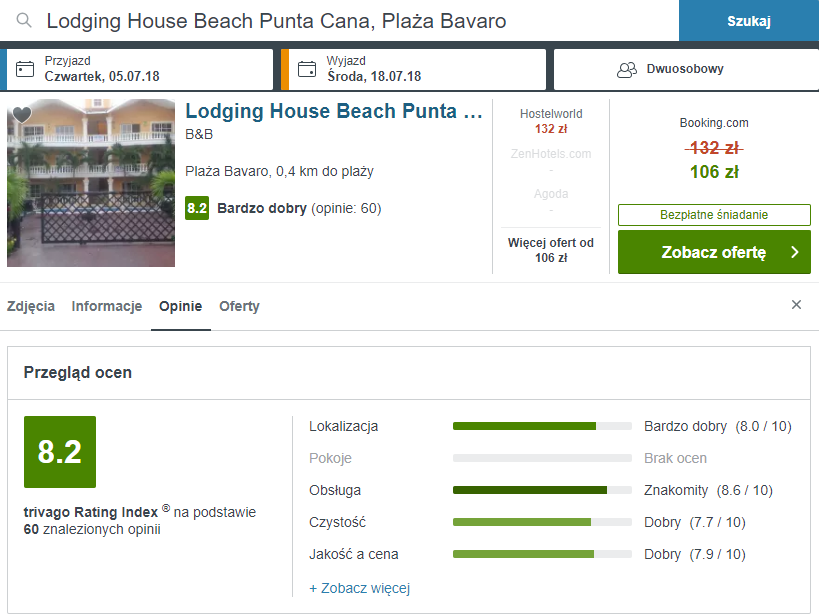Click the check-out calendar icon
Image resolution: width=819 pixels, height=615 pixels.
click(x=307, y=69)
